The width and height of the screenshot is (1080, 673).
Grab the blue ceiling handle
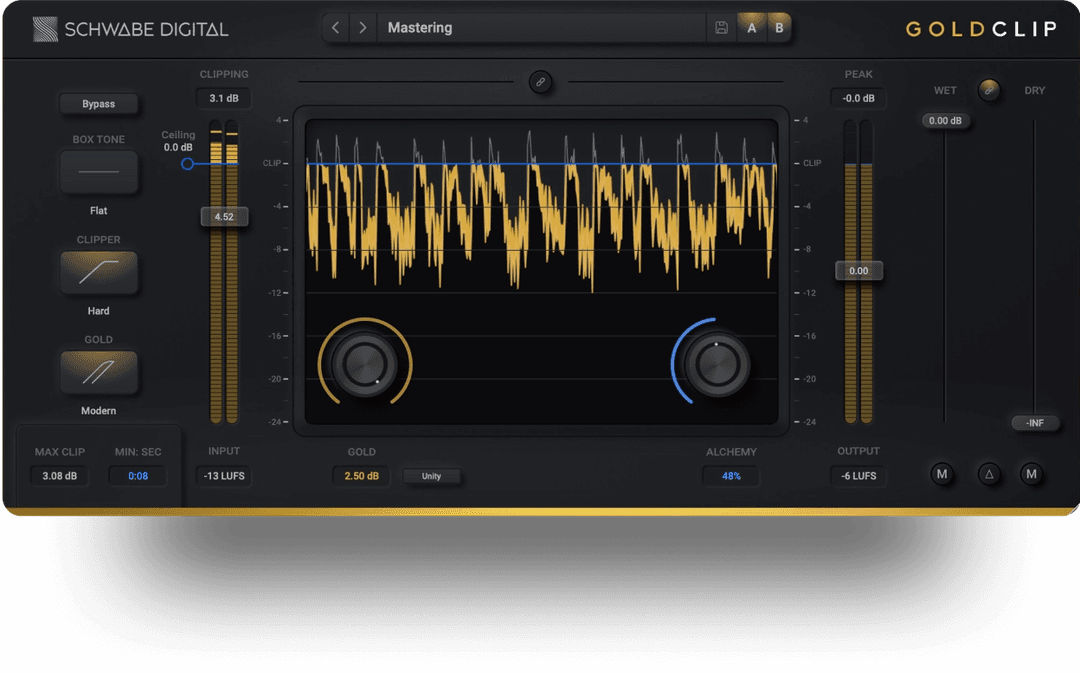point(187,164)
